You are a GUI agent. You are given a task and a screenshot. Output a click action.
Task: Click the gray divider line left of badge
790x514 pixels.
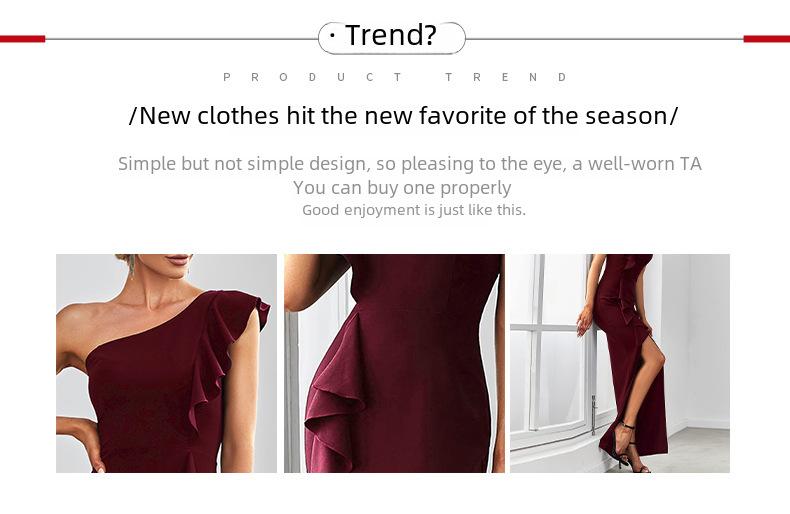click(181, 39)
